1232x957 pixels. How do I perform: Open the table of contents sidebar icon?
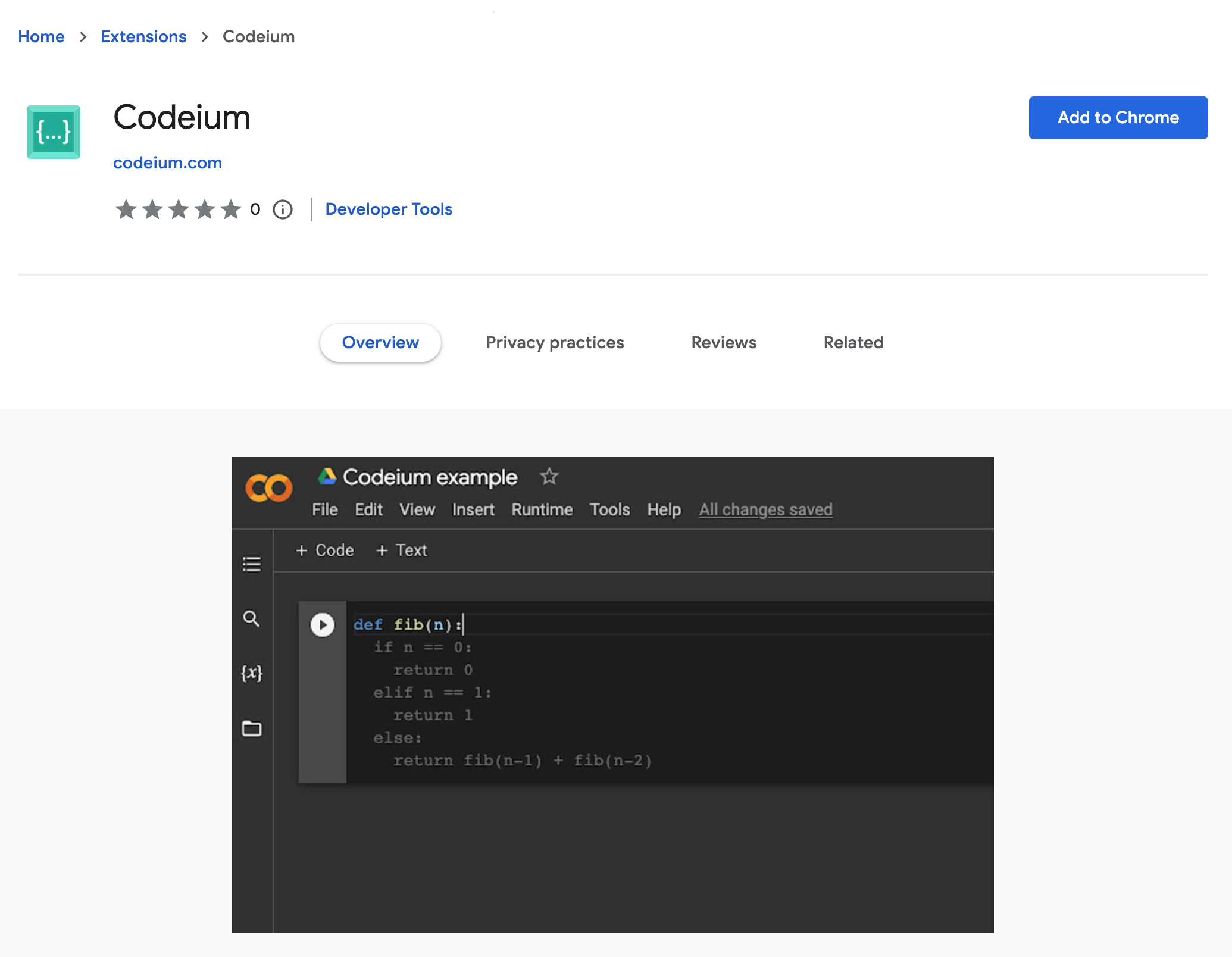pos(252,564)
